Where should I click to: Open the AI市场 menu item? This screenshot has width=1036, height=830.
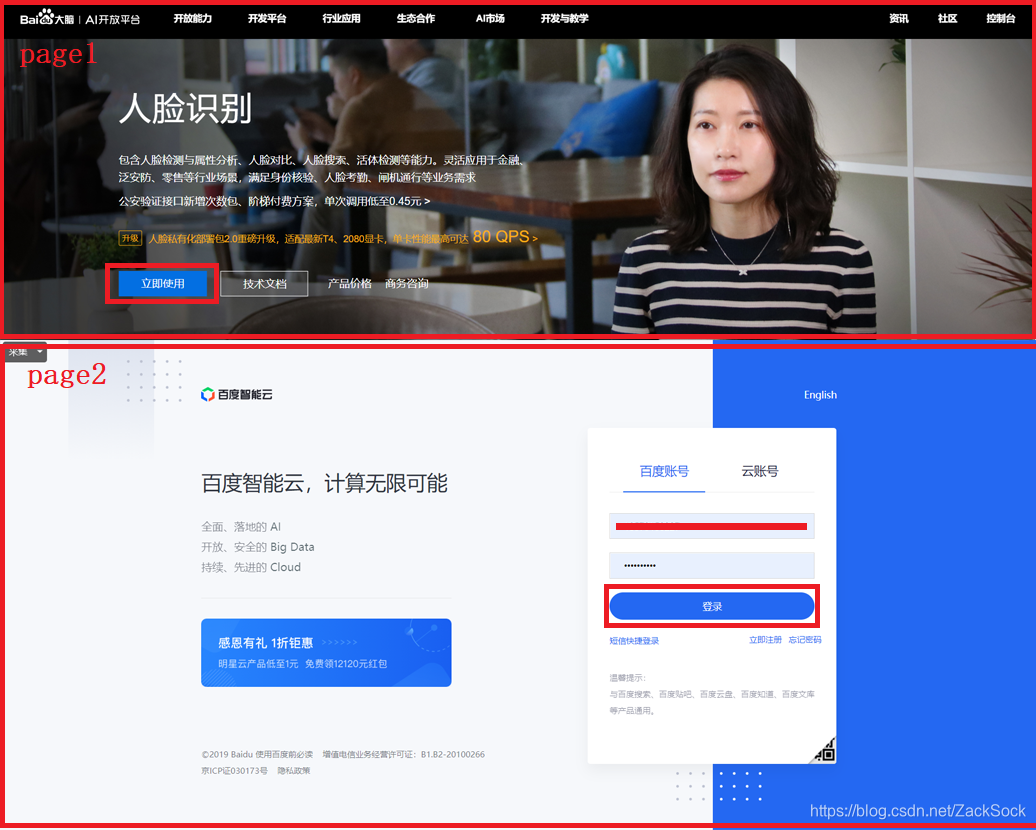490,19
